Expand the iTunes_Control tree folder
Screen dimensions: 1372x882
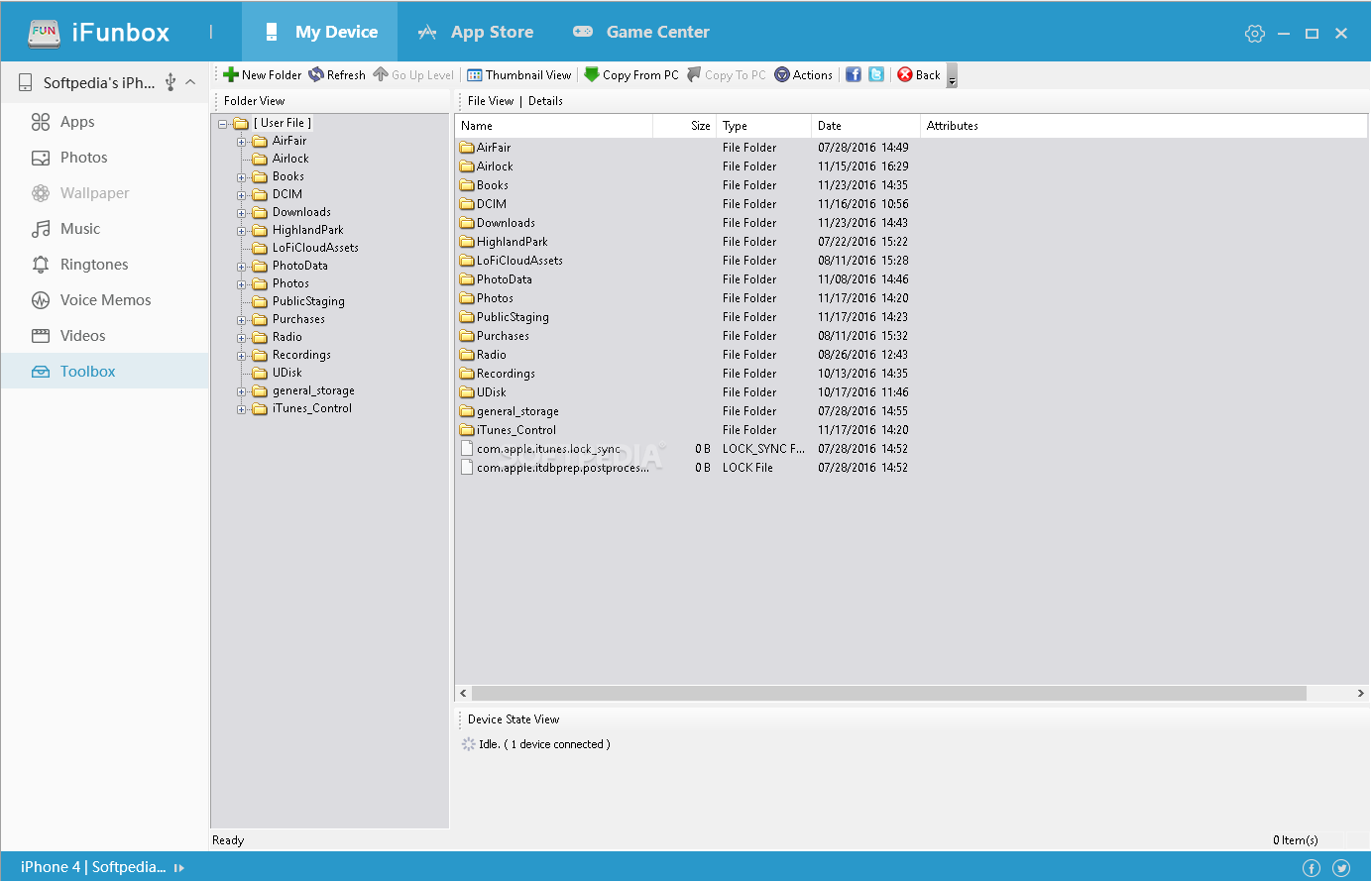pos(241,409)
